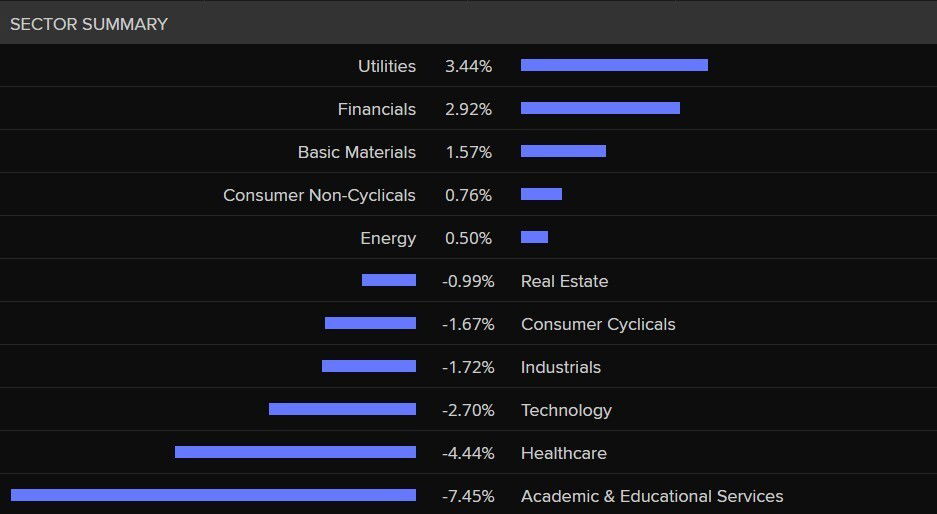Image resolution: width=937 pixels, height=514 pixels.
Task: Click the Financials 2.92% gain bar
Action: 600,108
